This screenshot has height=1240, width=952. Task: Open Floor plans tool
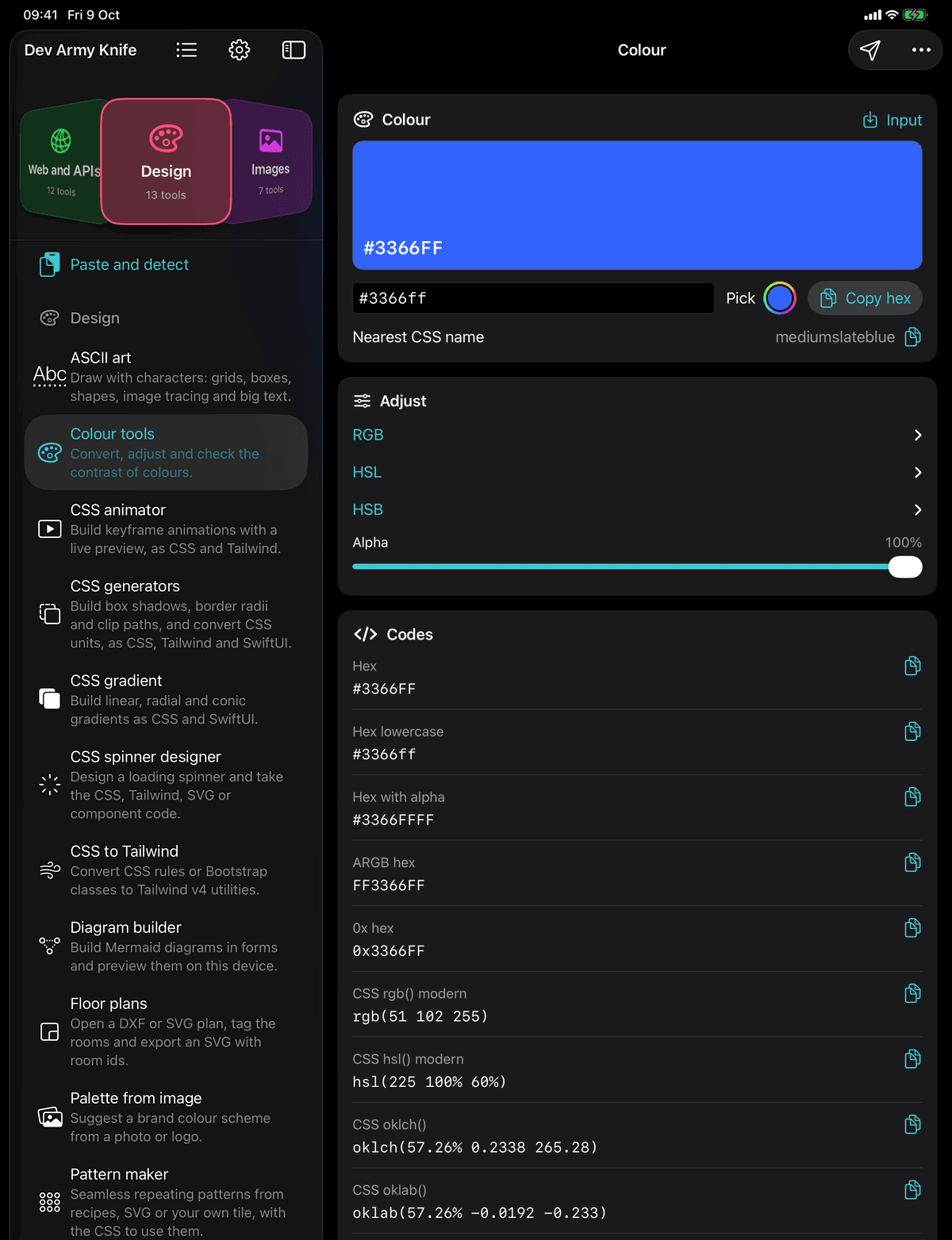point(166,1031)
